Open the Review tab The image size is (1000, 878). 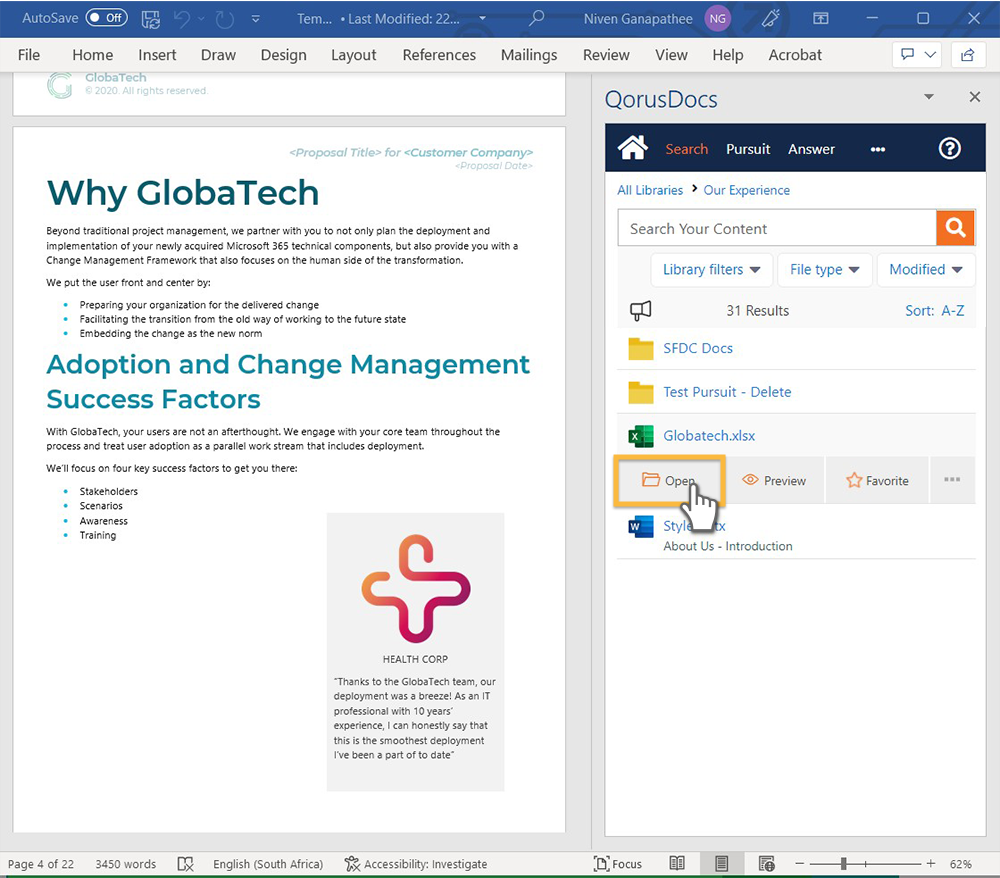point(606,55)
